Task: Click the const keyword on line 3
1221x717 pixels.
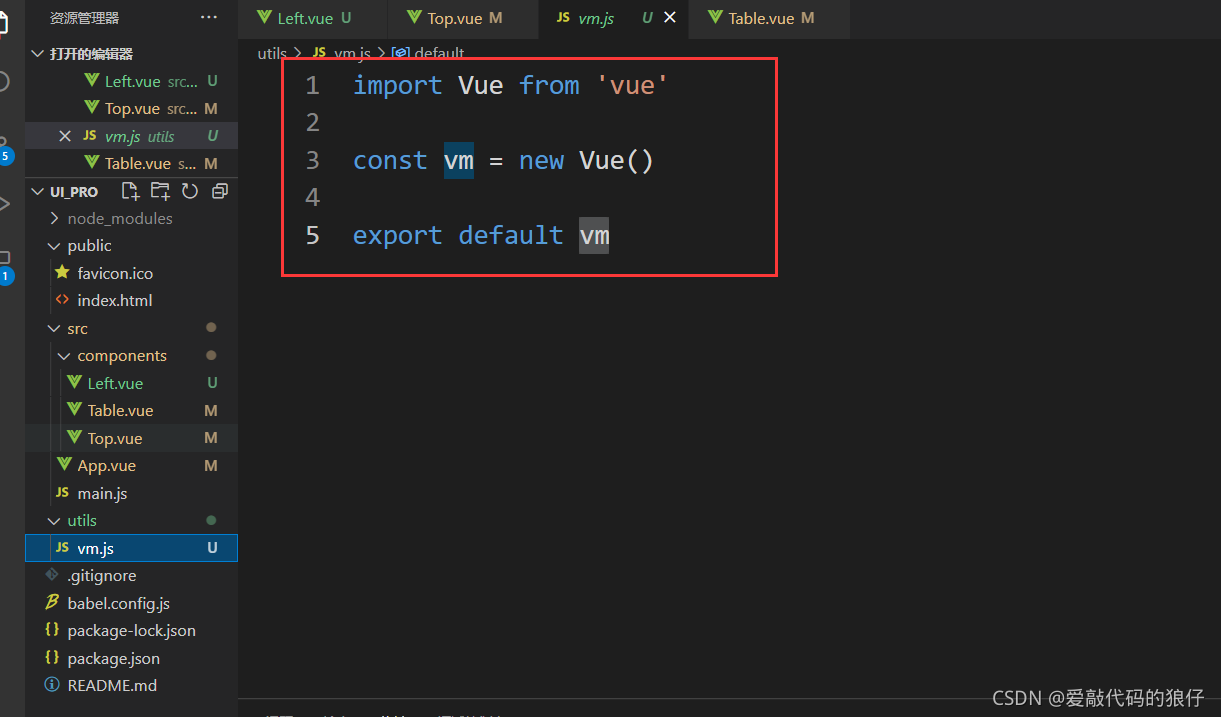Action: [x=390, y=161]
